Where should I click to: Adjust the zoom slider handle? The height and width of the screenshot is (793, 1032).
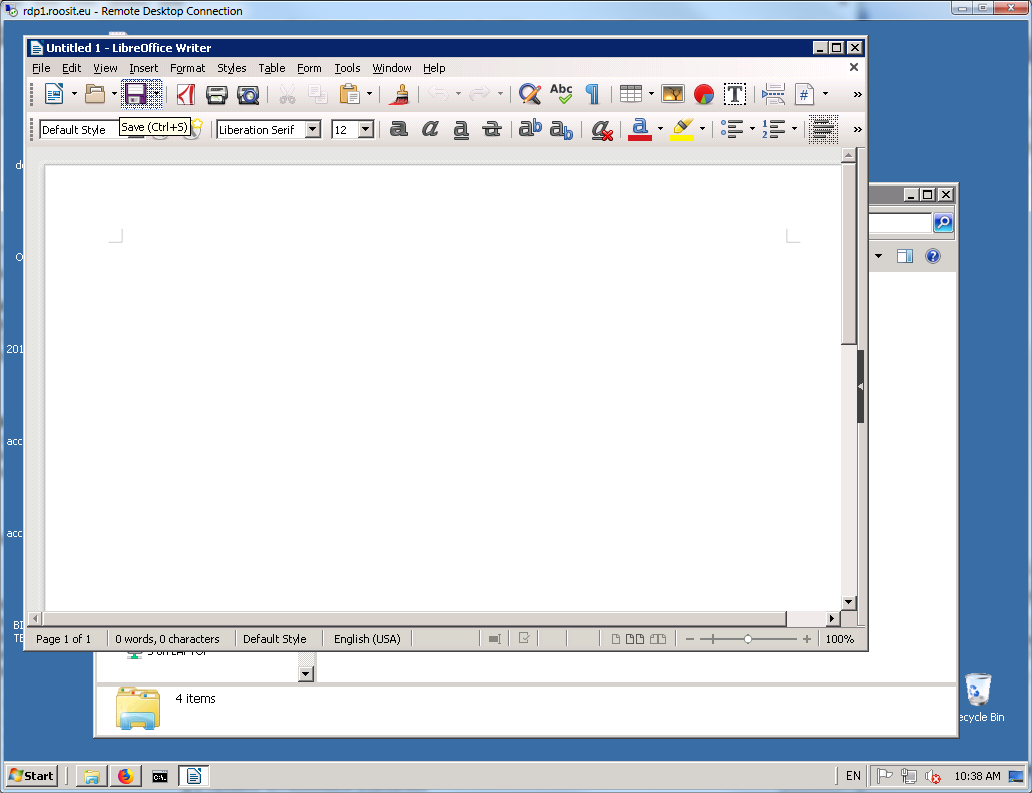[x=748, y=639]
